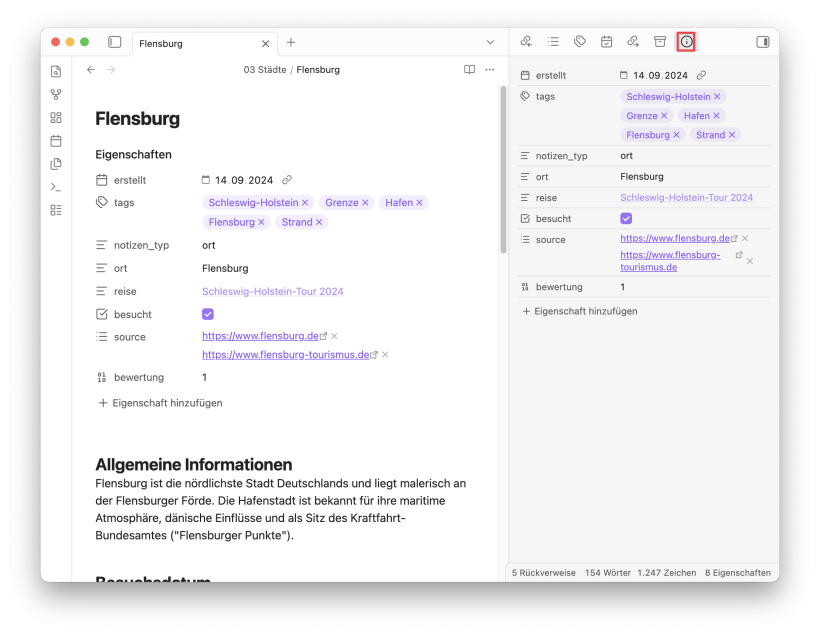Open the note's three-dot more options menu
Viewport: 820px width, 635px height.
point(490,70)
